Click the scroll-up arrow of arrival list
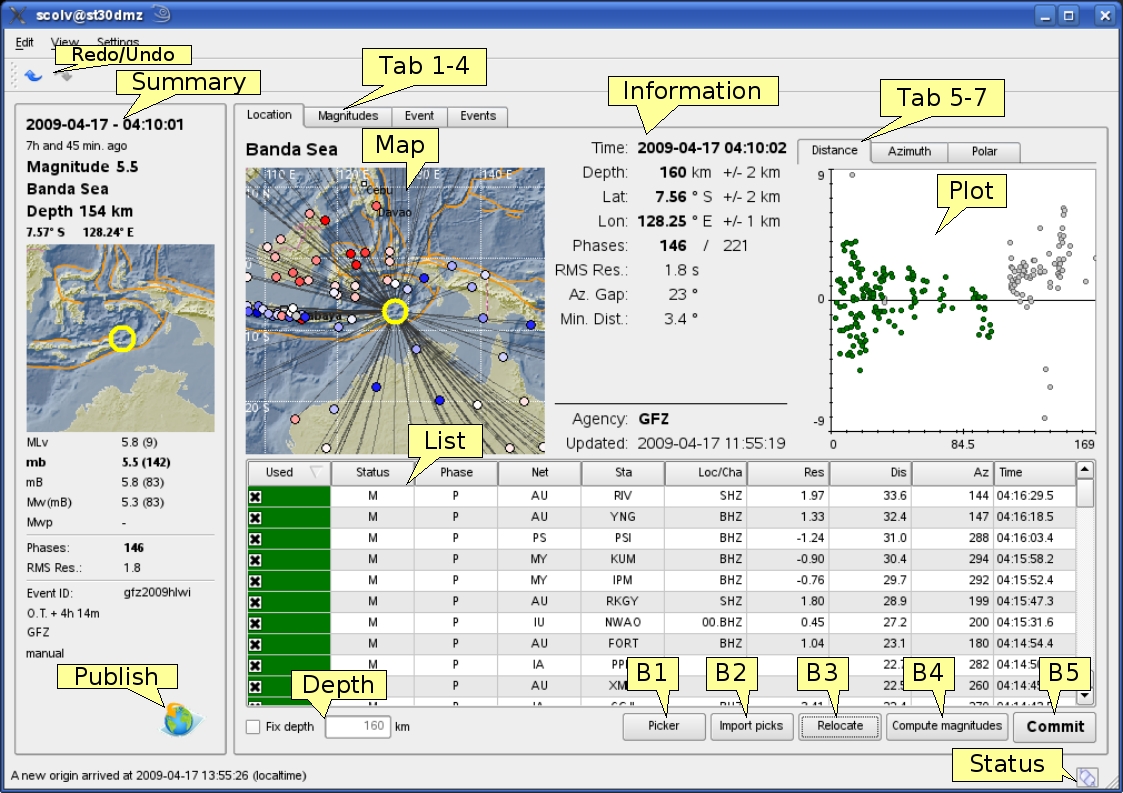The height and width of the screenshot is (793, 1123). tap(1084, 470)
